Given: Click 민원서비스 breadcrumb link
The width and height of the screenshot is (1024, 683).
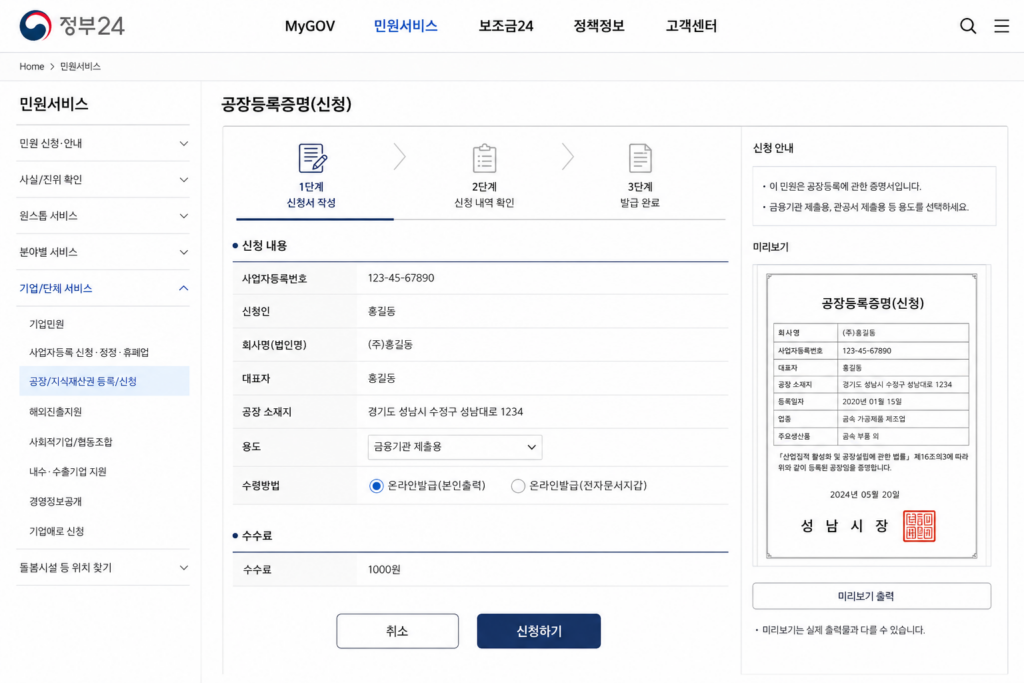Looking at the screenshot, I should click(x=80, y=67).
